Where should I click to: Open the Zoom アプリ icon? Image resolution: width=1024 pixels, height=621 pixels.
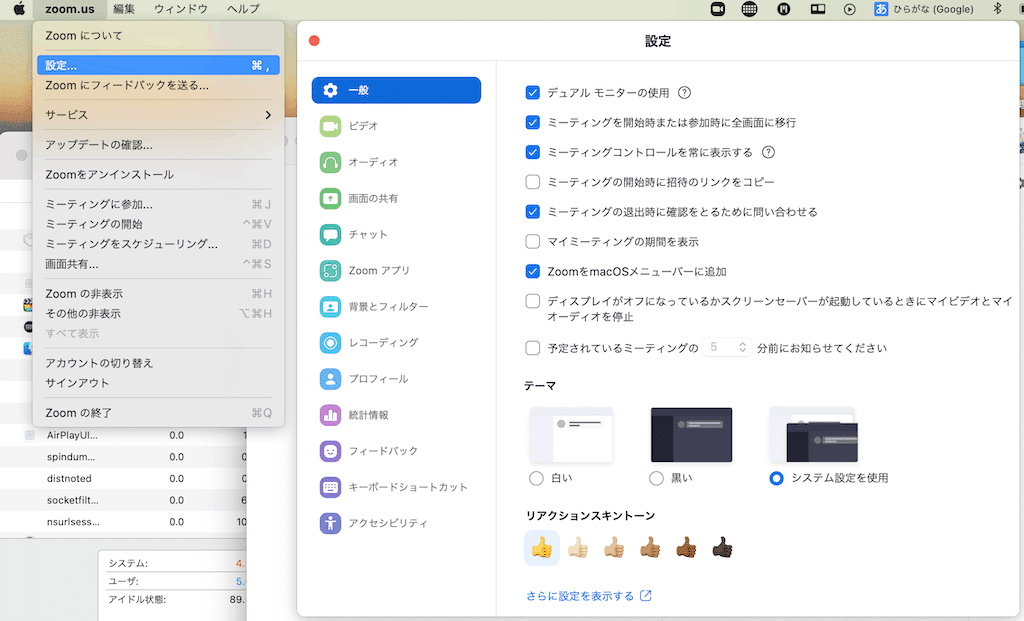tap(330, 270)
